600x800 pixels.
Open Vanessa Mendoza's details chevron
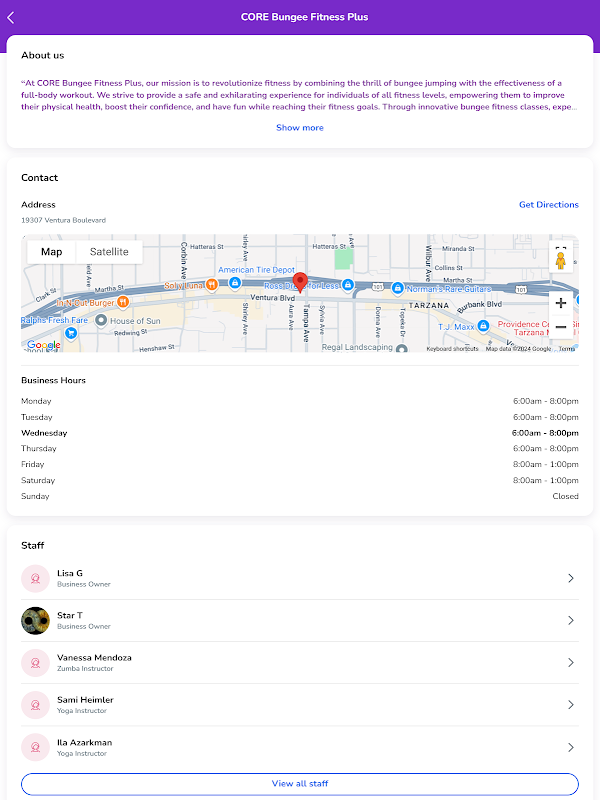(570, 662)
